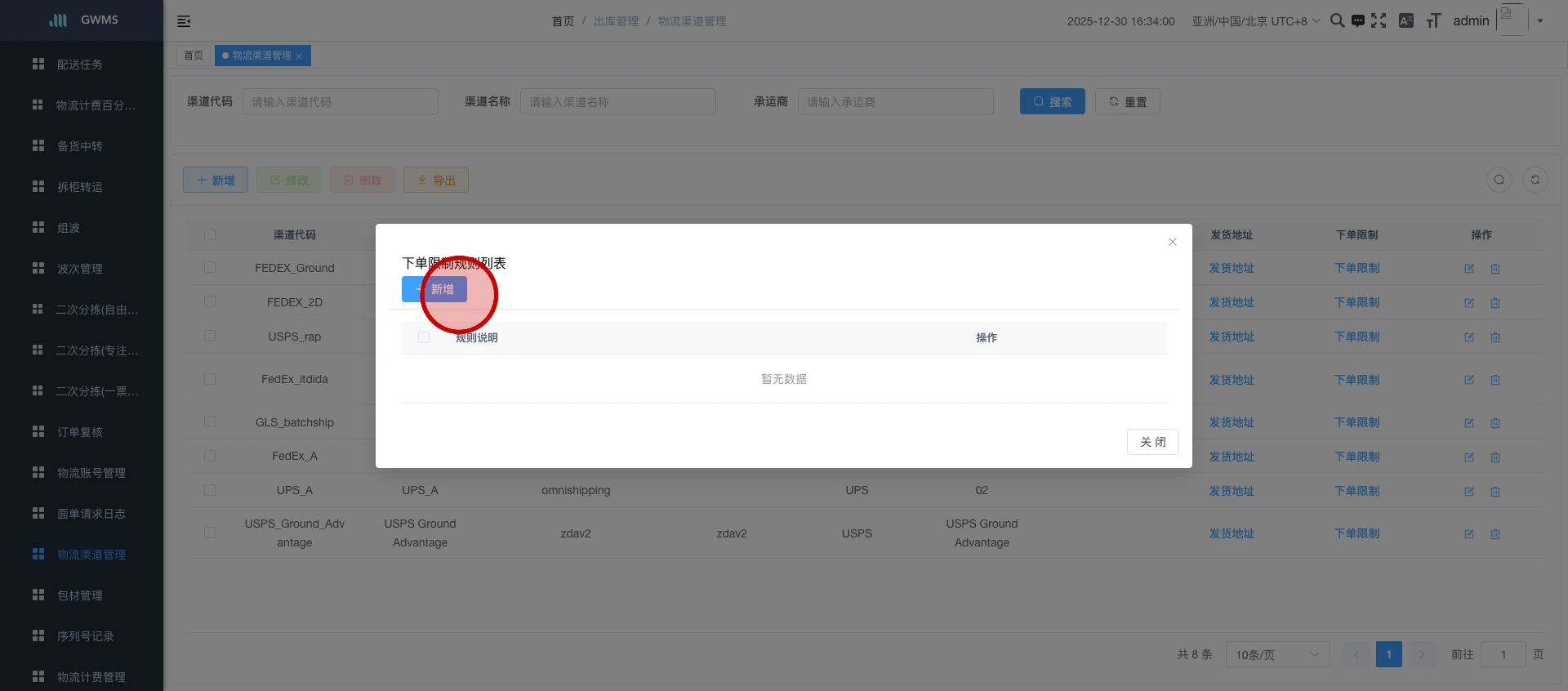Open the language switch icon
Viewport: 1568px width, 691px height.
(x=1406, y=20)
